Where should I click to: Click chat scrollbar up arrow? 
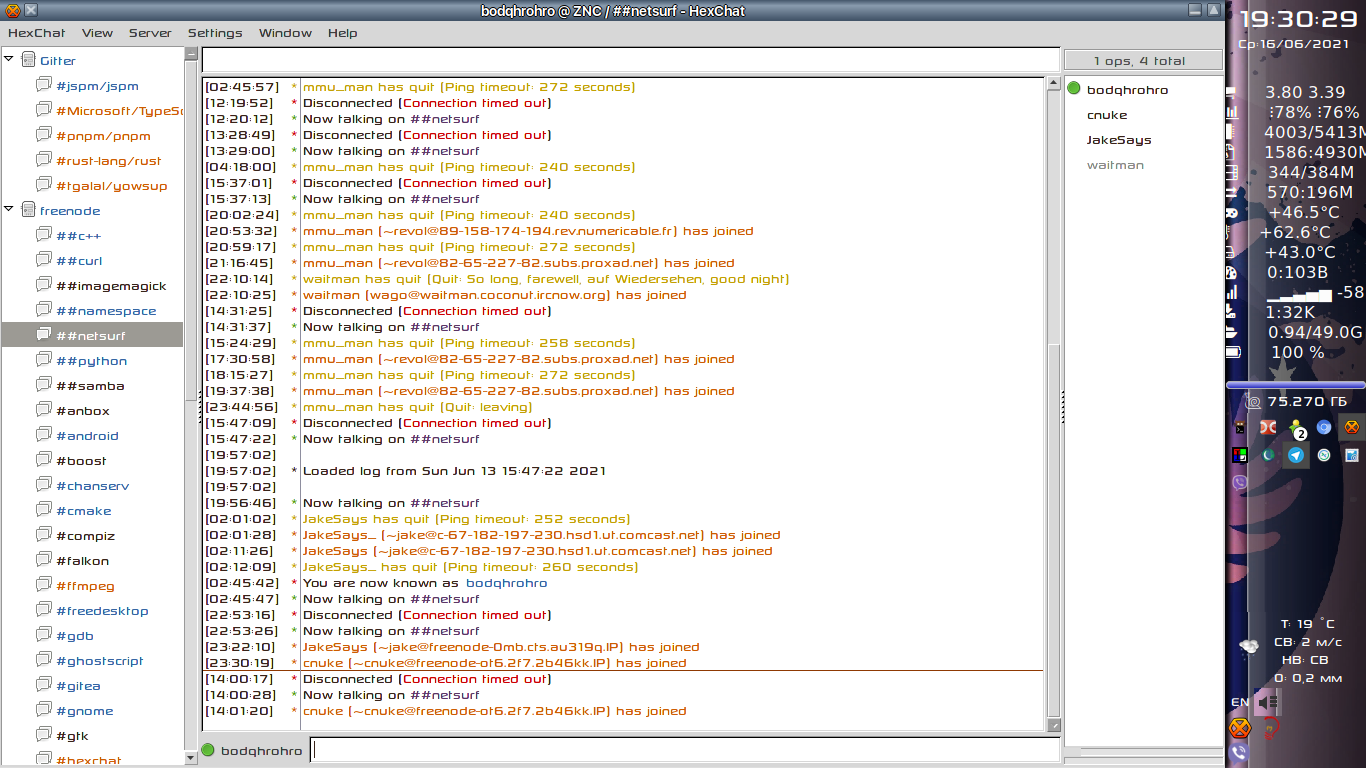point(1053,84)
